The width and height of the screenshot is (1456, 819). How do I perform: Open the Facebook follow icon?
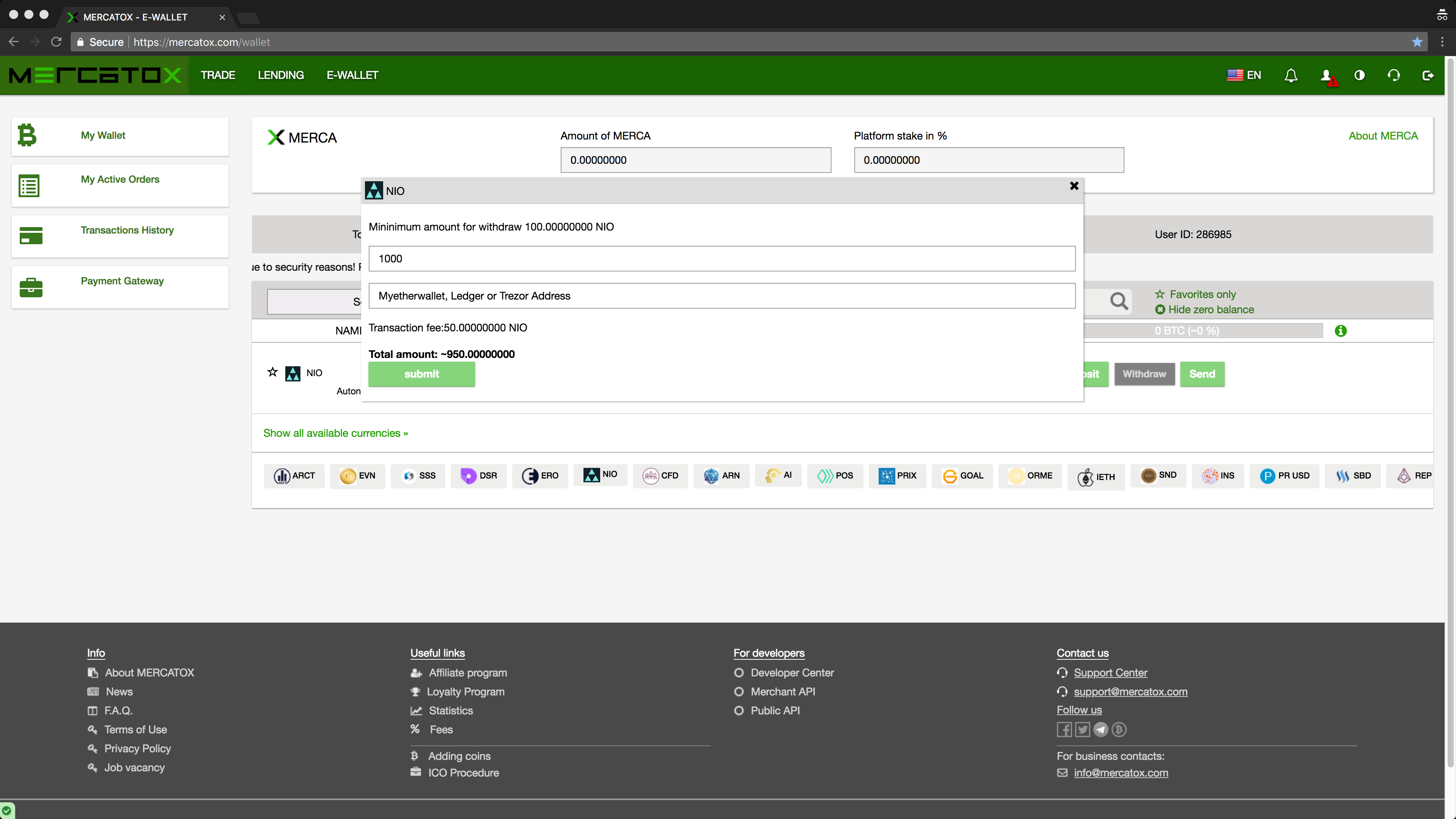[x=1064, y=729]
